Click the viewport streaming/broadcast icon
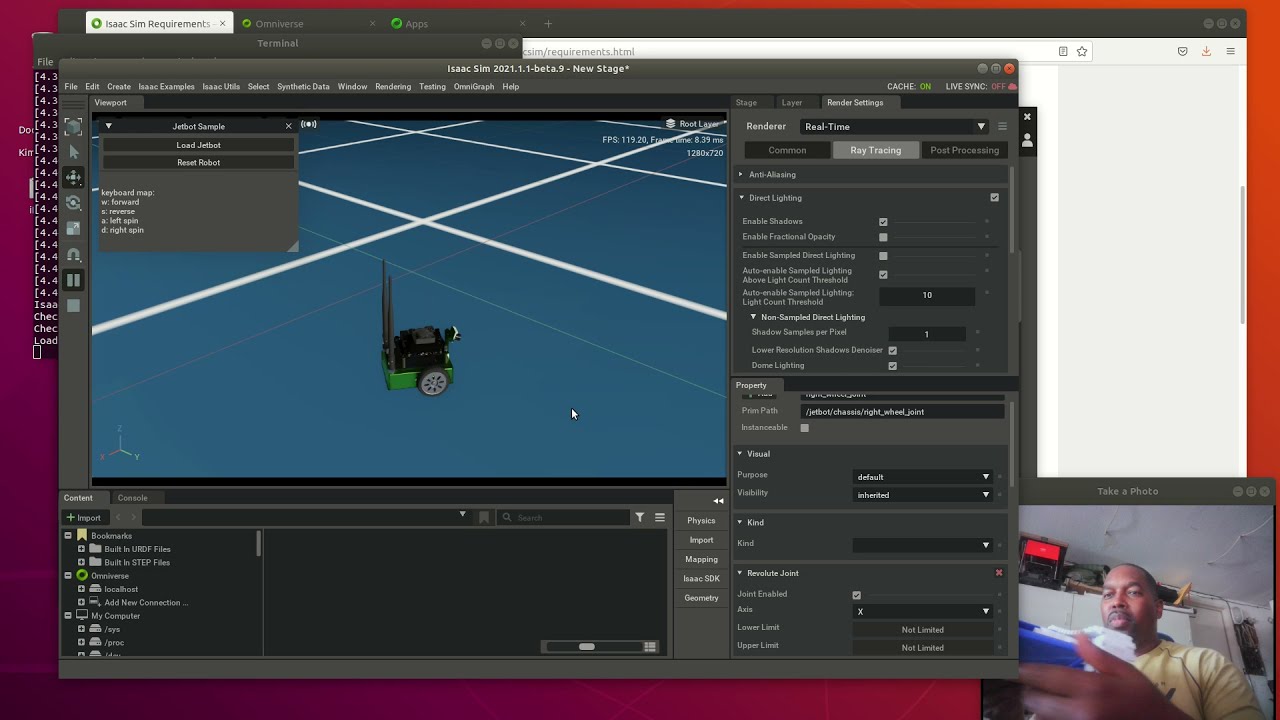This screenshot has height=720, width=1280. pos(309,125)
